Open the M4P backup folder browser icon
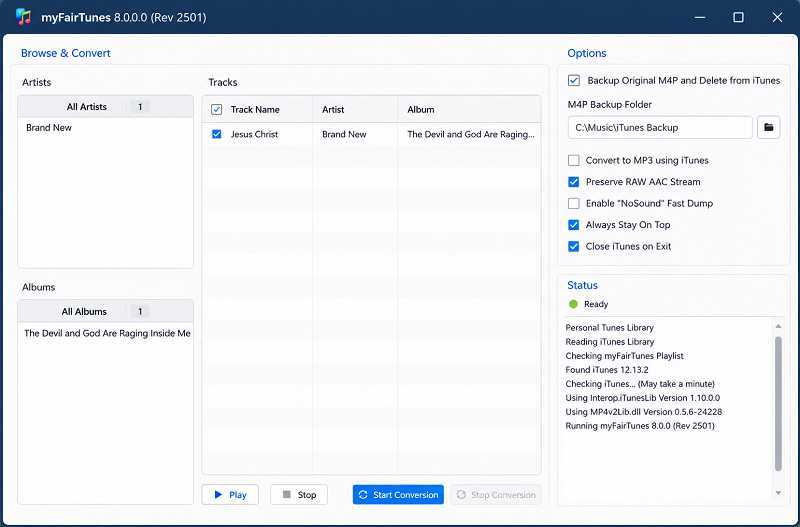This screenshot has width=800, height=527. pos(768,128)
